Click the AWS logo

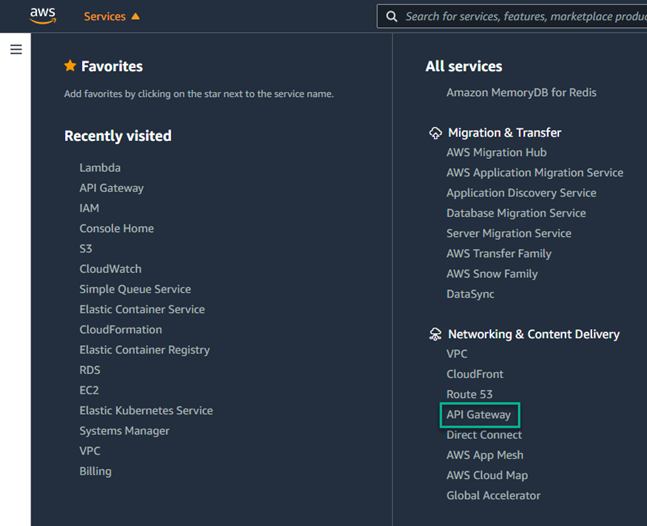[43, 16]
